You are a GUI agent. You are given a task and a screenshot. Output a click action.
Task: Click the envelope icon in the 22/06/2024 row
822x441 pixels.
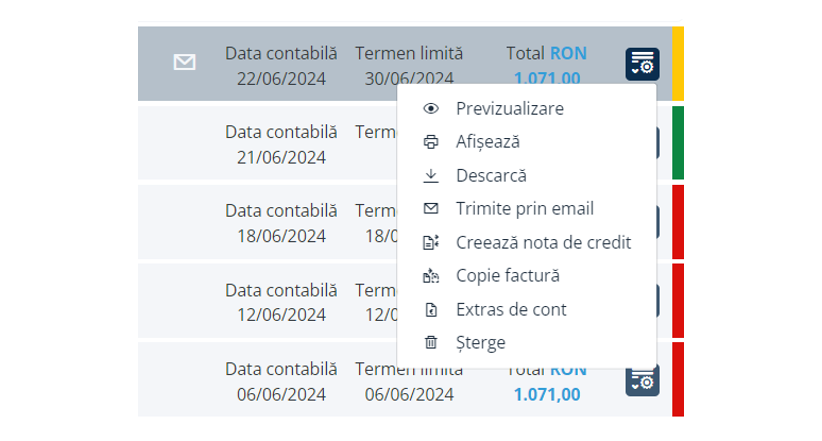(x=184, y=63)
